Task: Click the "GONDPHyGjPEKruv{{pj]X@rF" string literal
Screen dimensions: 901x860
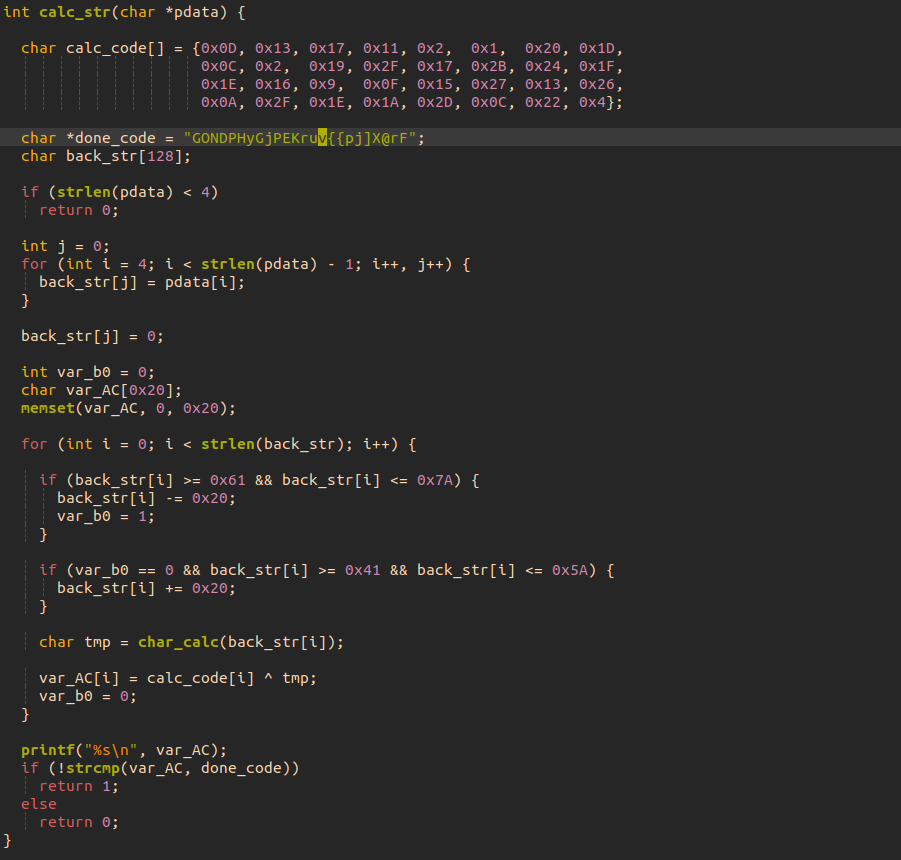Action: 300,138
